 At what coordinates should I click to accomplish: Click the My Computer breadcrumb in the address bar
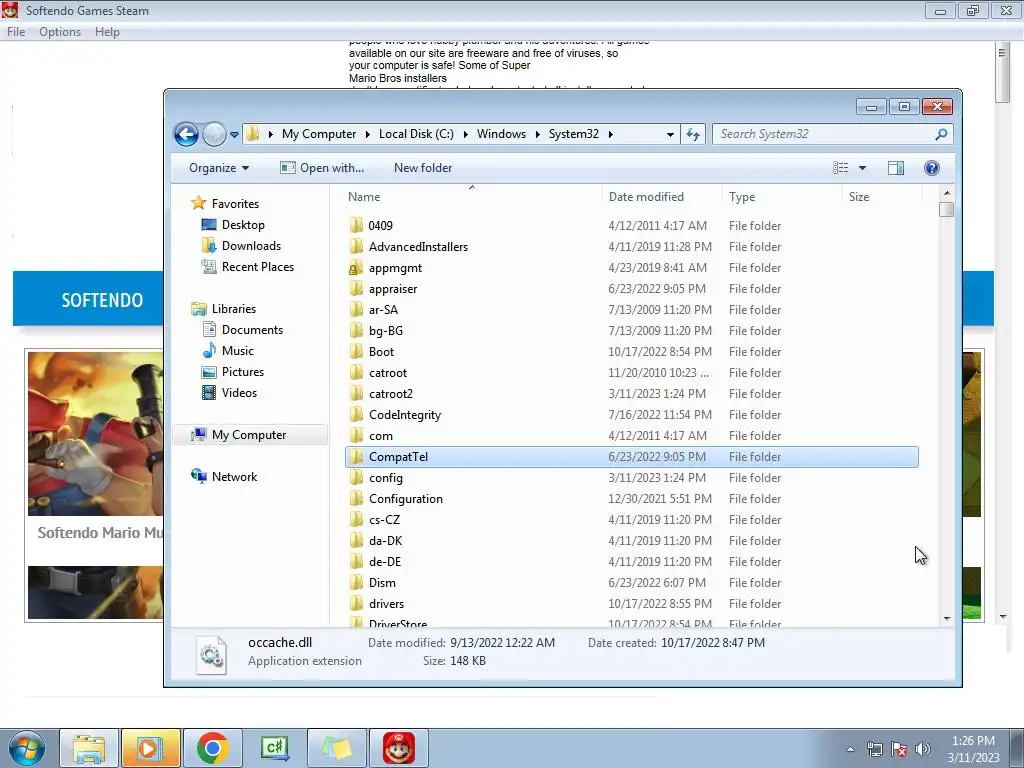[319, 134]
